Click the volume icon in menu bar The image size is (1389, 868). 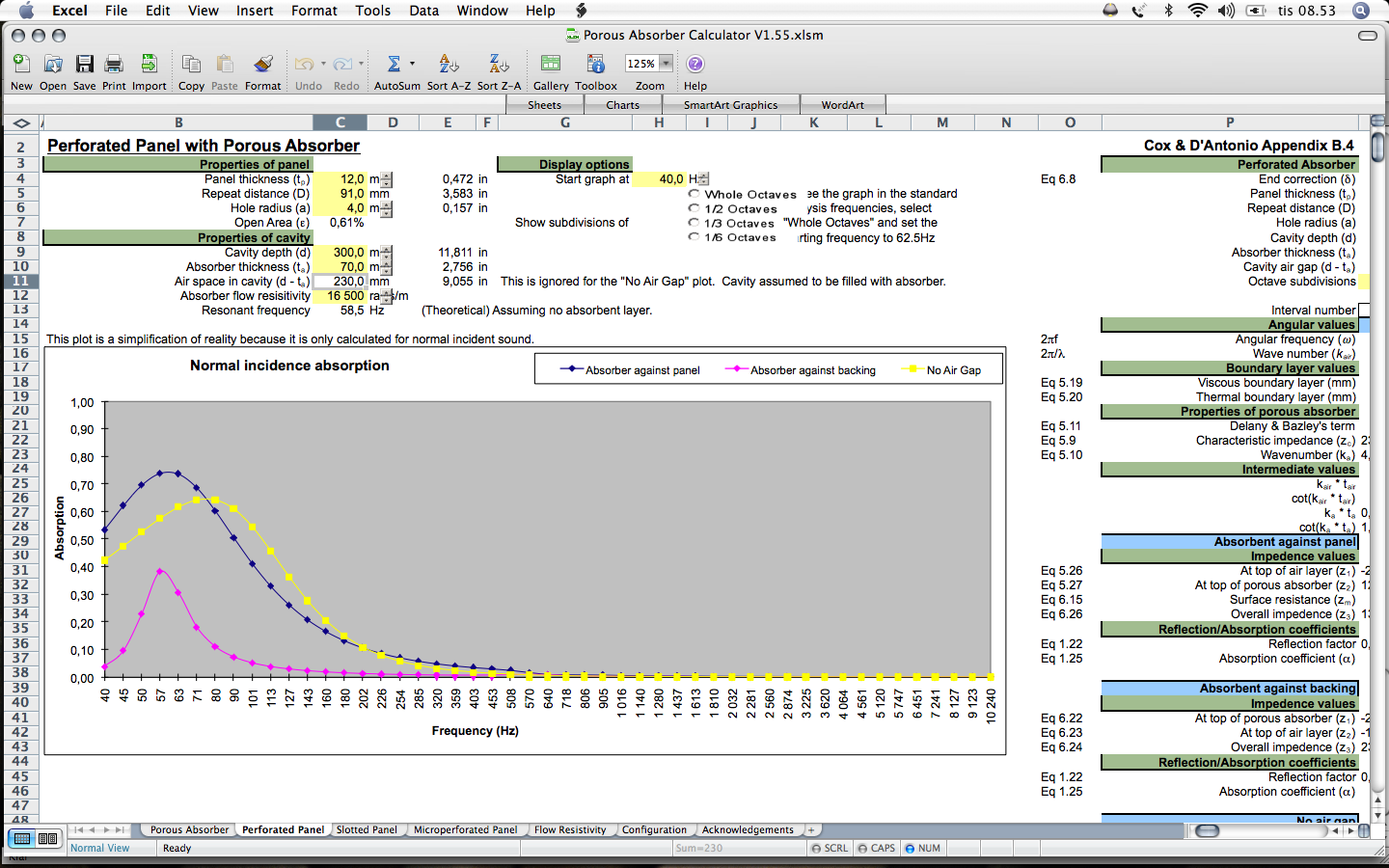[1226, 11]
